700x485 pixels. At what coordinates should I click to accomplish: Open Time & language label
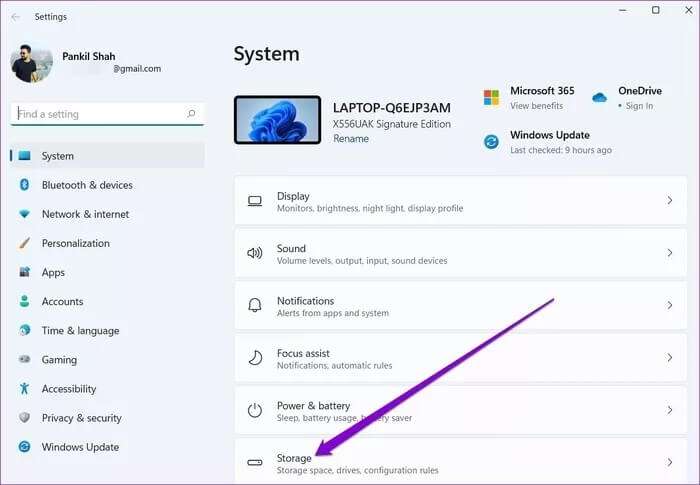(80, 330)
